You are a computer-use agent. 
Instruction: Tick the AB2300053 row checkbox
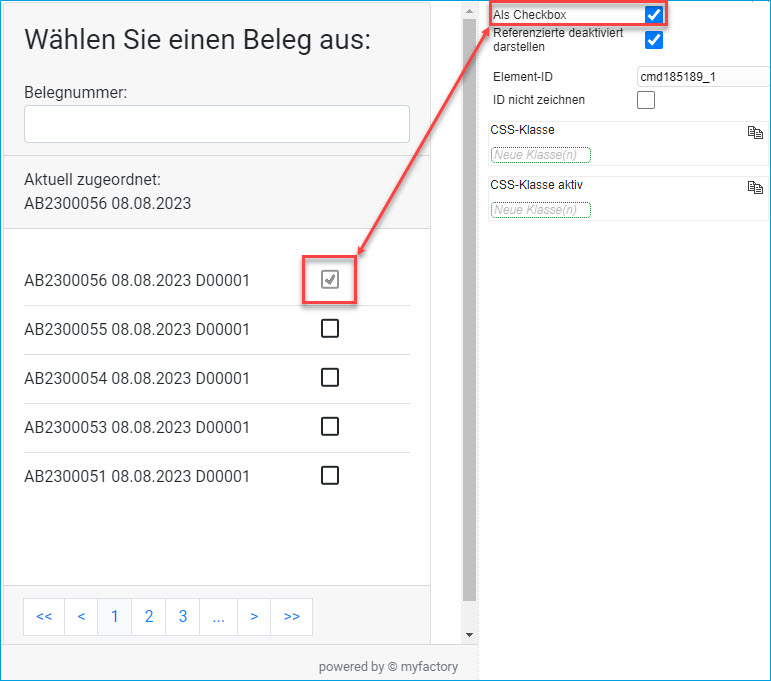point(330,427)
